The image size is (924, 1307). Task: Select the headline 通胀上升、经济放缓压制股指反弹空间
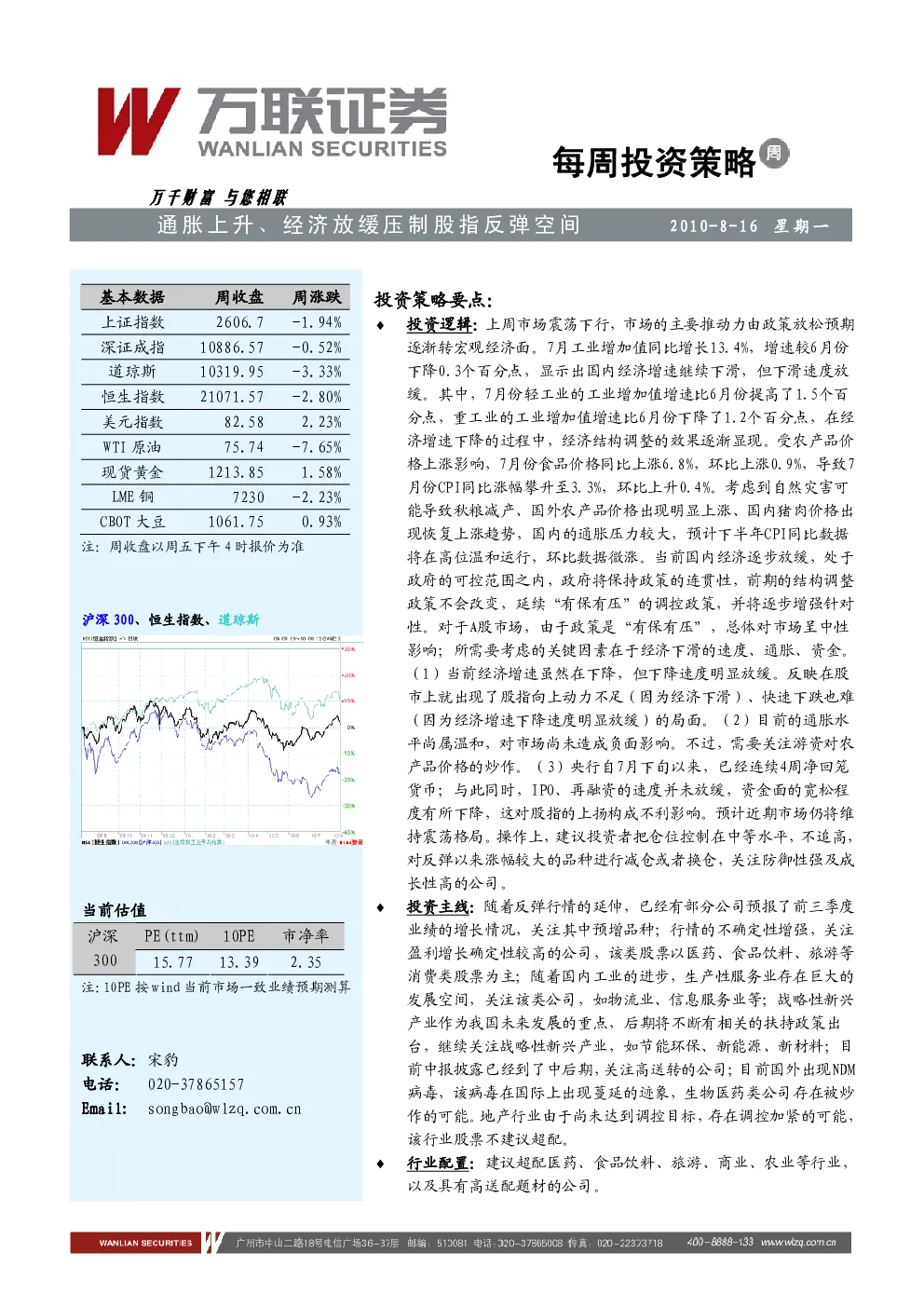pyautogui.click(x=369, y=225)
